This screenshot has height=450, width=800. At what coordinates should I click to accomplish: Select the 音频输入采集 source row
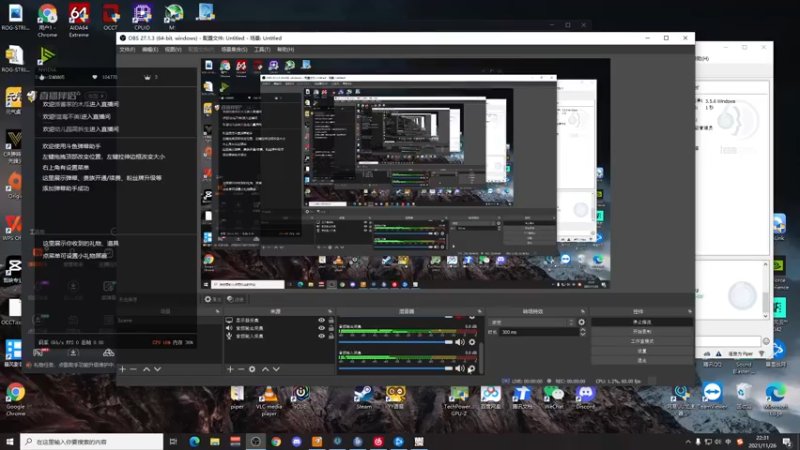coord(279,336)
